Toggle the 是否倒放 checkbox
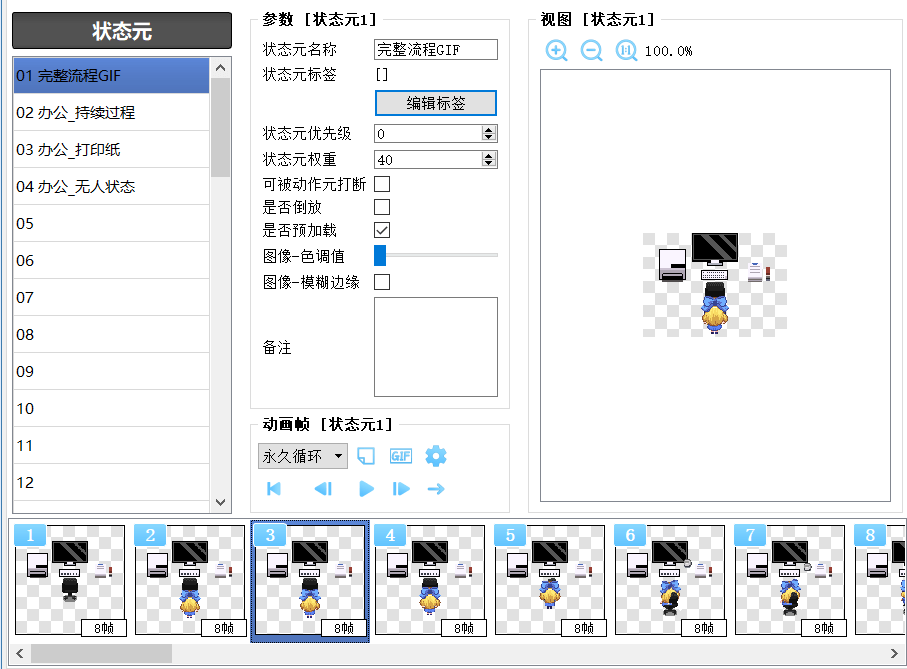 pos(382,207)
